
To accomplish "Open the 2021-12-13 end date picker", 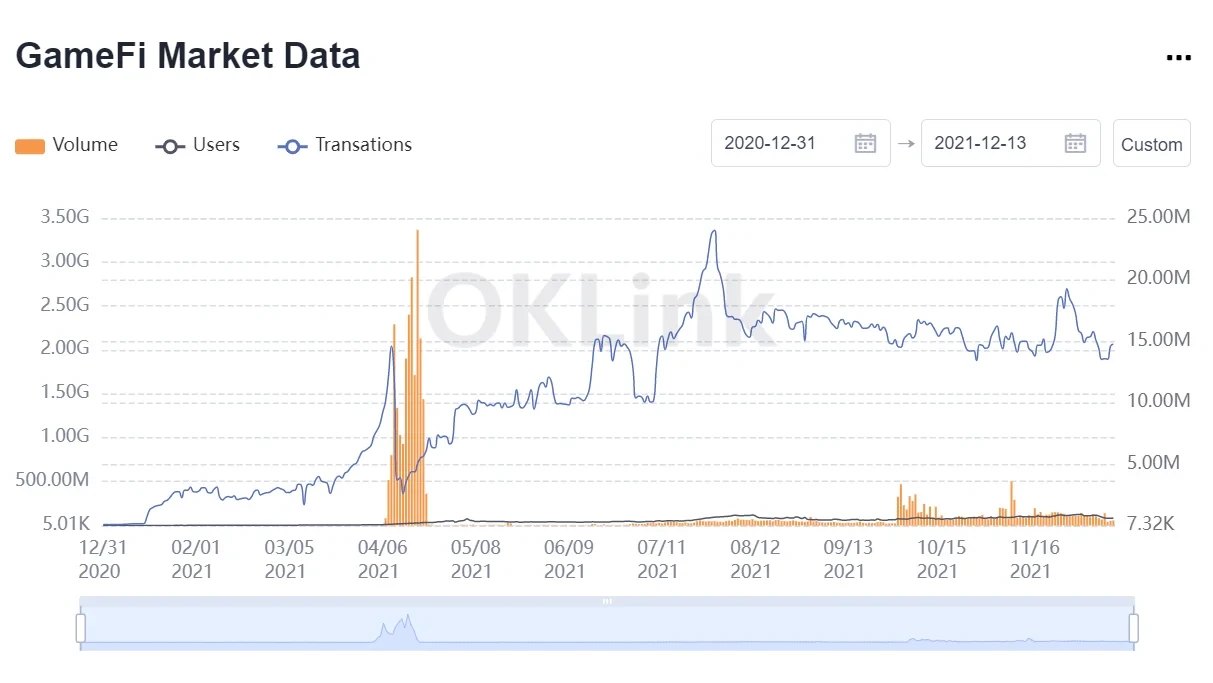I will point(980,143).
